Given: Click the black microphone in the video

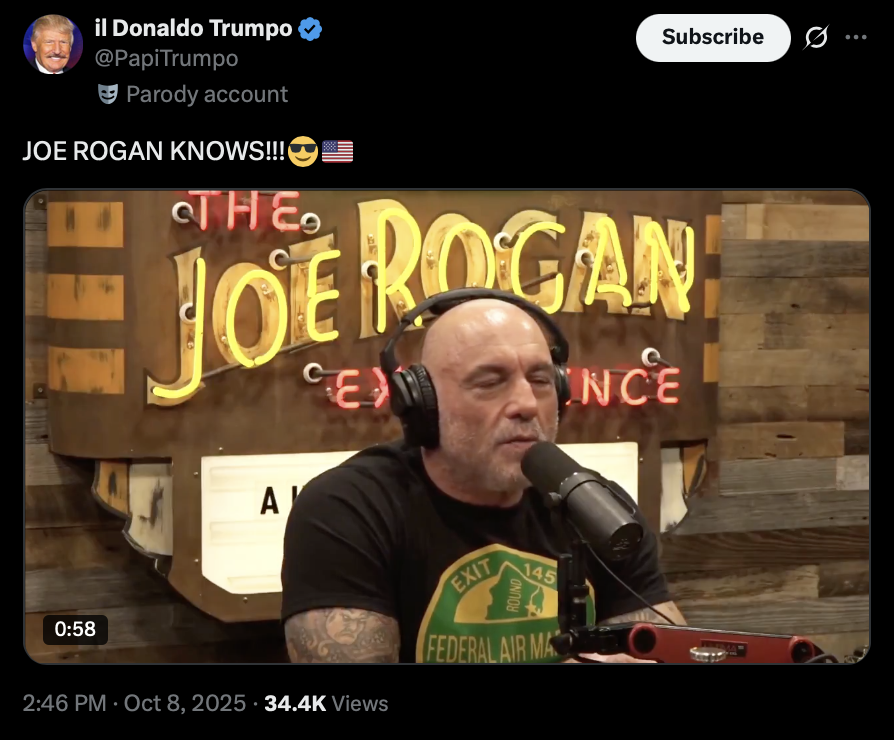Looking at the screenshot, I should click(582, 499).
